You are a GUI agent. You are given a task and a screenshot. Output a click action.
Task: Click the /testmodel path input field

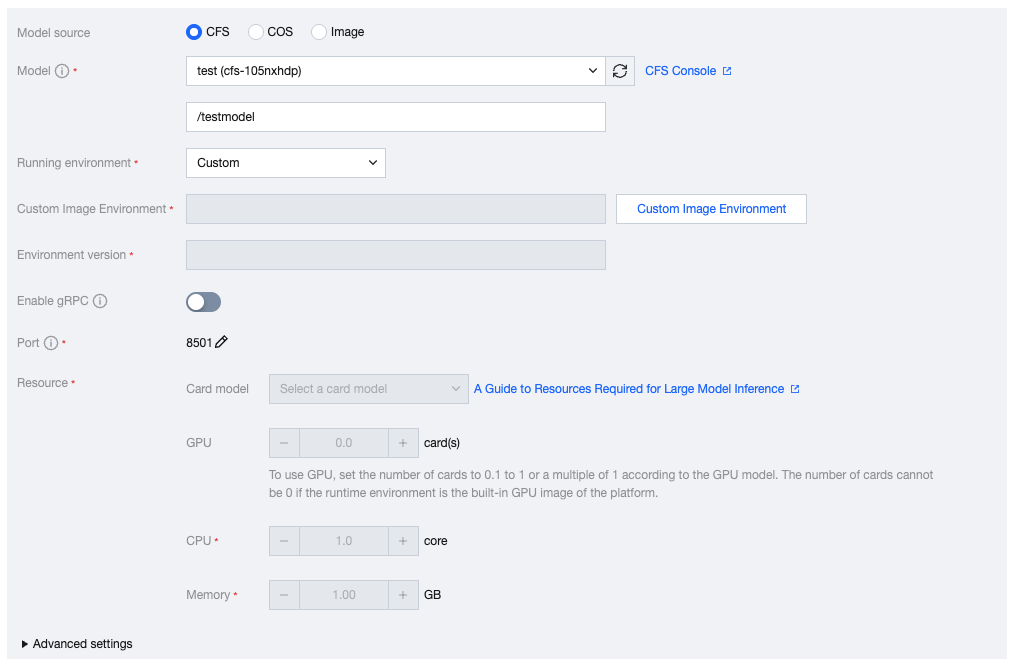395,117
